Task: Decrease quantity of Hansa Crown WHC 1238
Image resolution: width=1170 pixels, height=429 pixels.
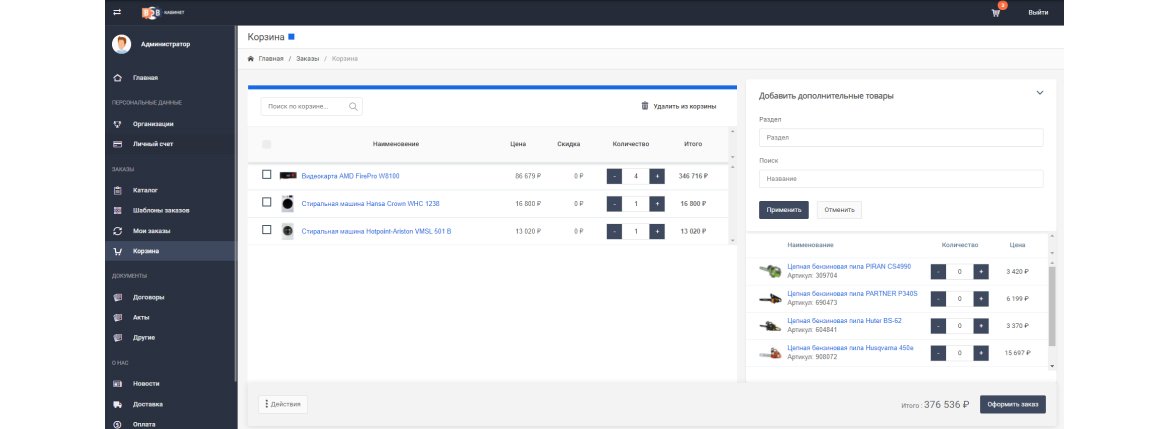Action: coord(614,204)
